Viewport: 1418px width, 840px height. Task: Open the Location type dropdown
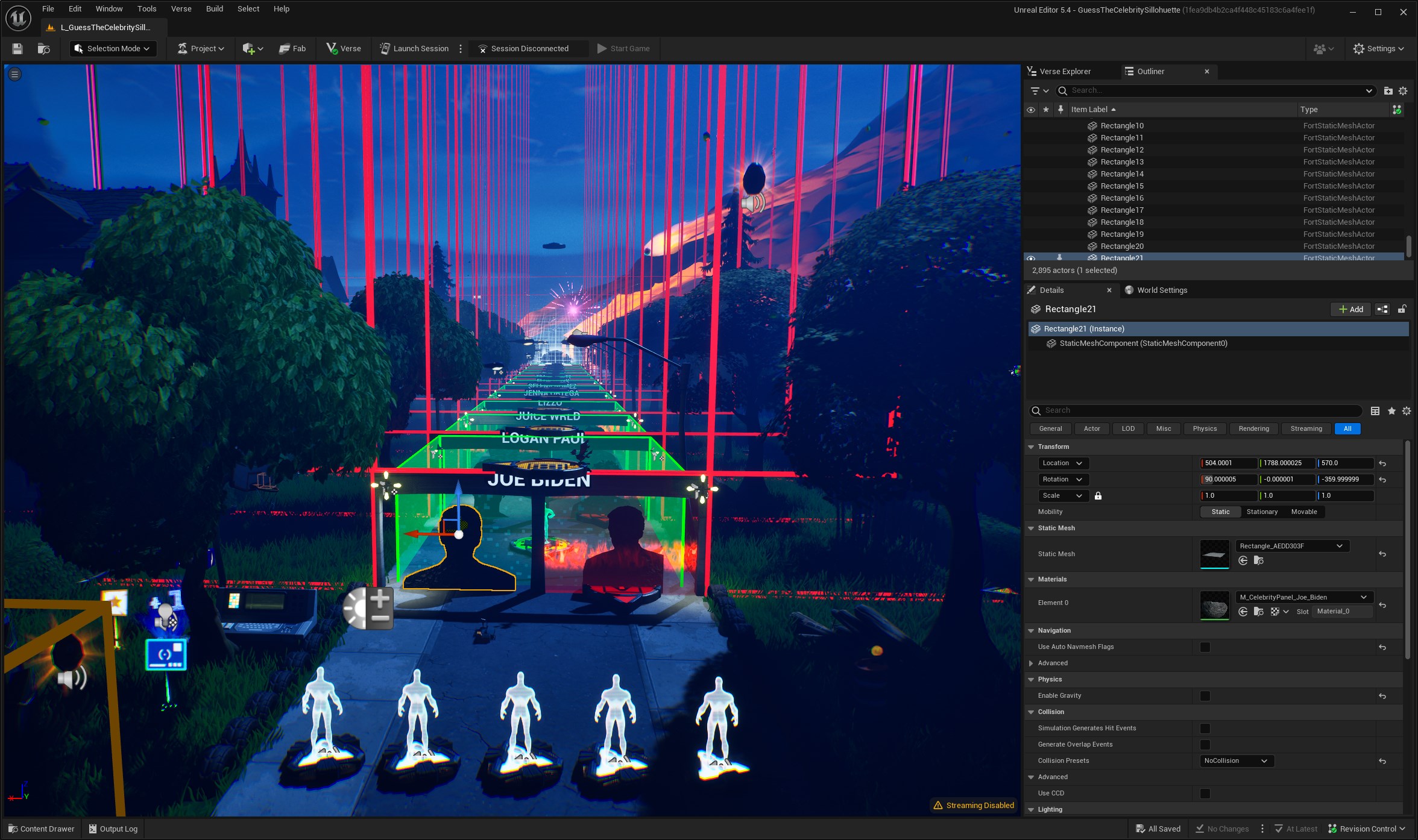coord(1062,463)
